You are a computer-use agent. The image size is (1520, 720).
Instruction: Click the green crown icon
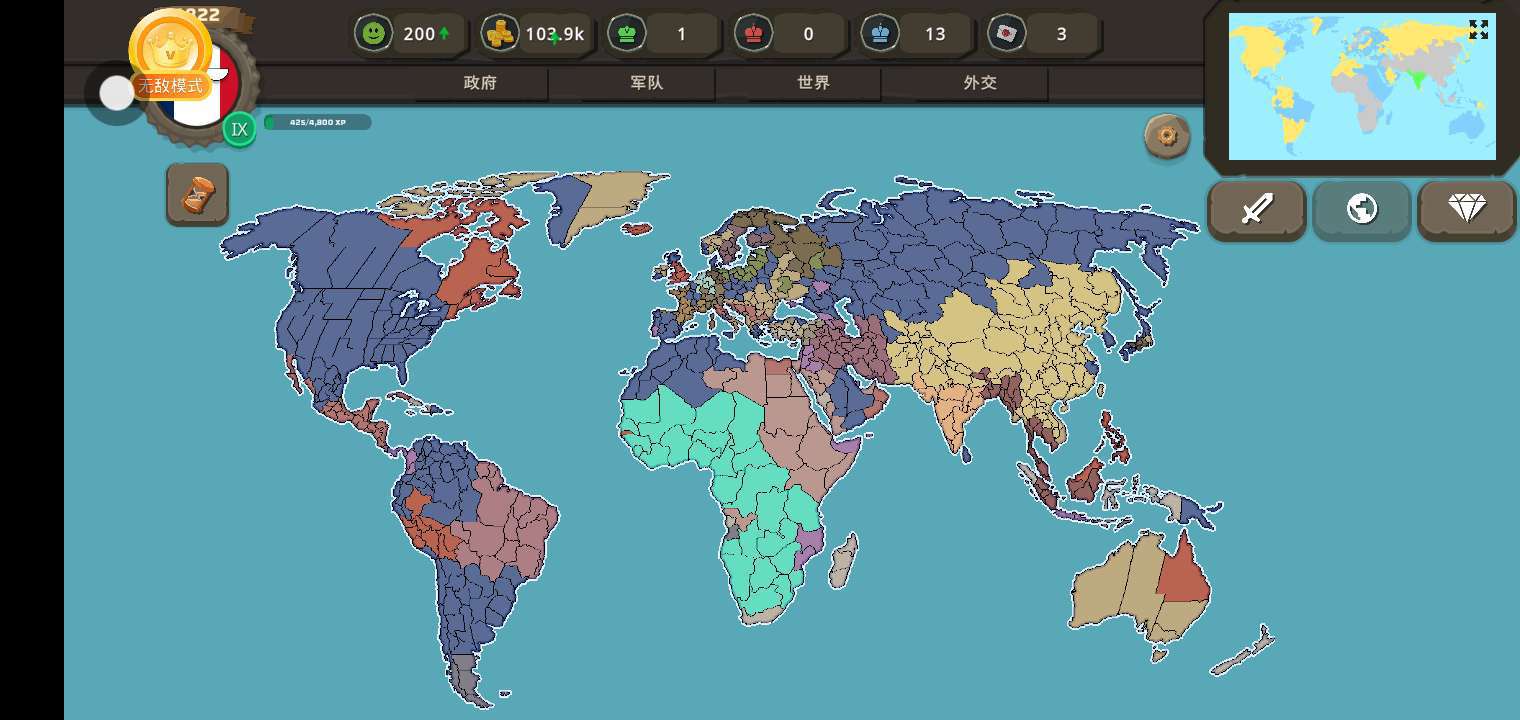click(627, 34)
